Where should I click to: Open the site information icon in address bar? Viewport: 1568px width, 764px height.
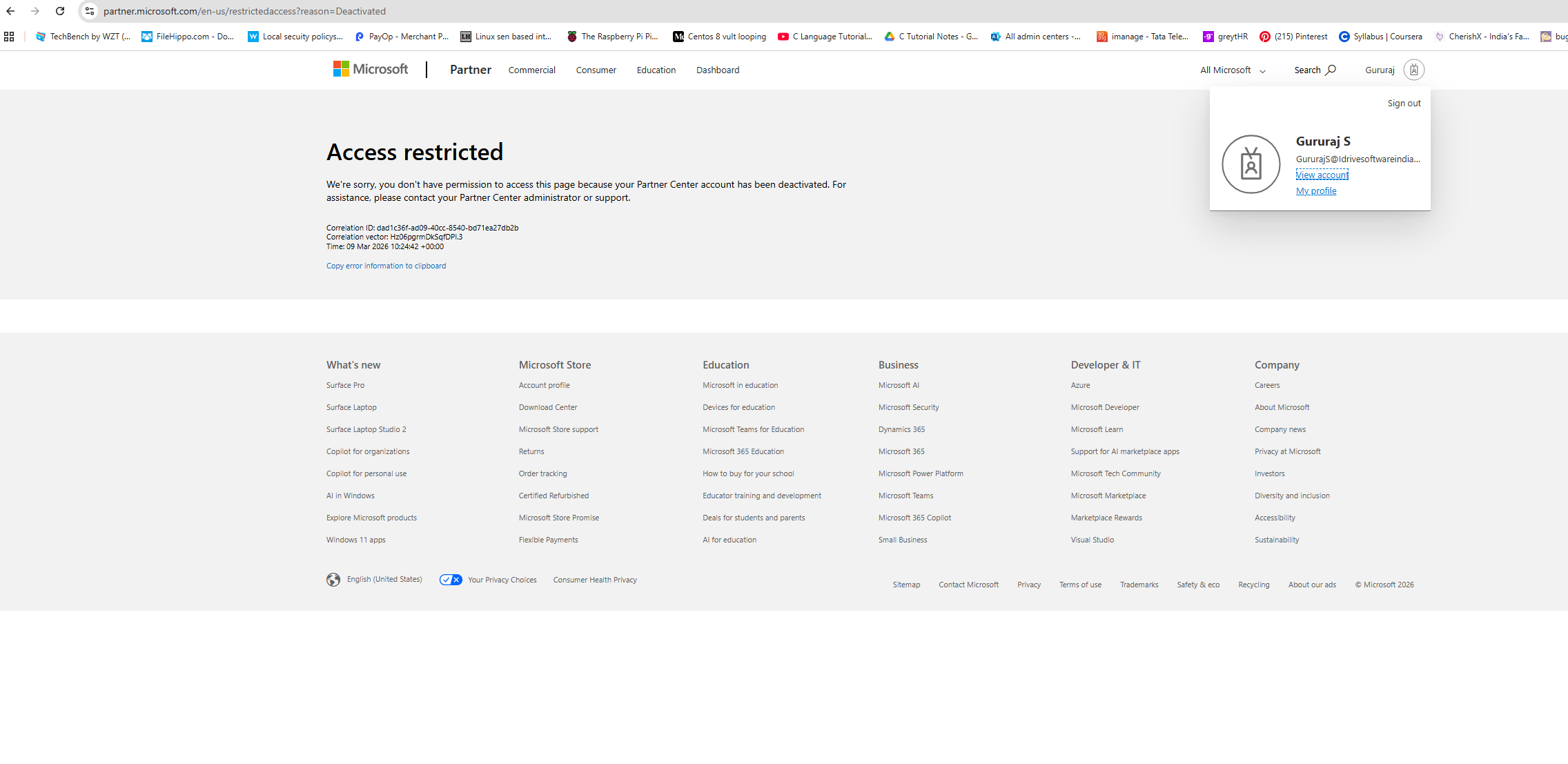90,11
